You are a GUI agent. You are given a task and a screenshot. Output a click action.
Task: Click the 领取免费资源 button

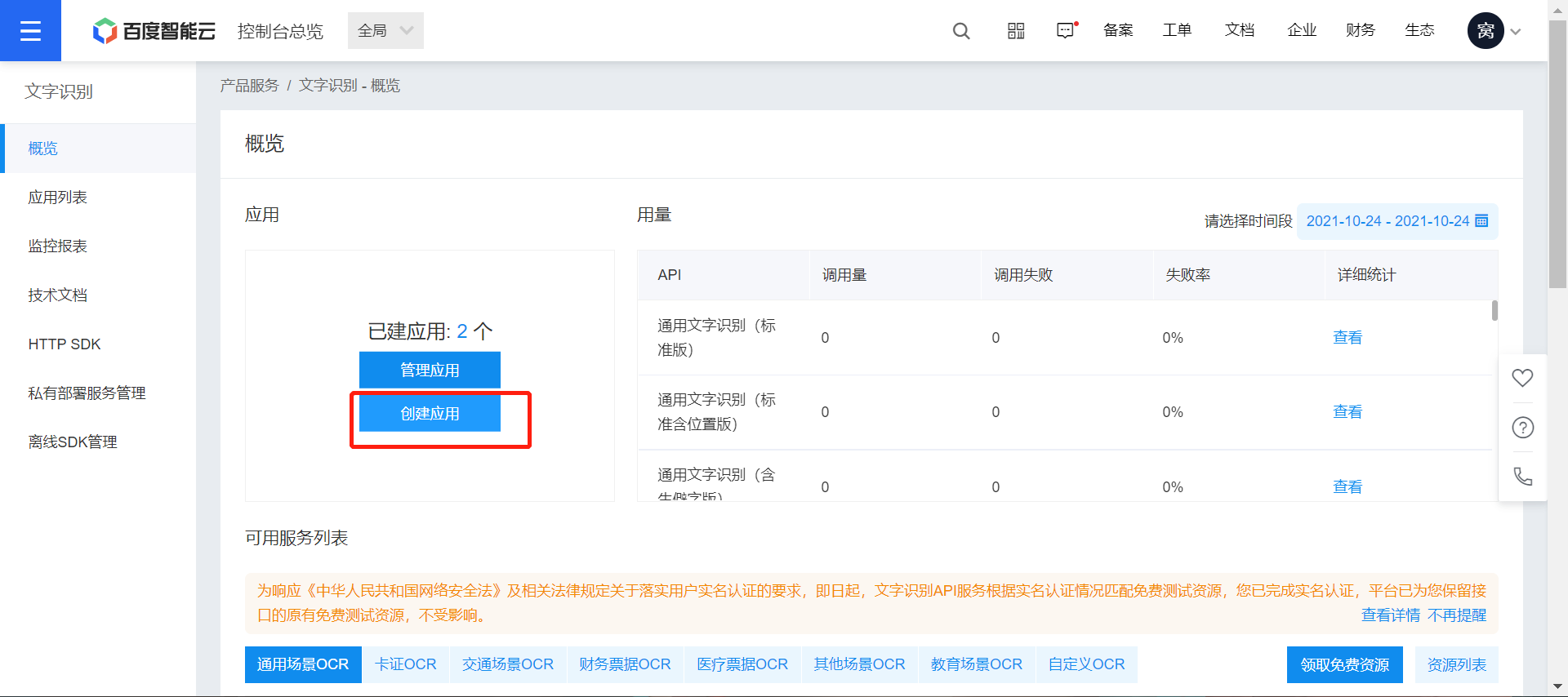pyautogui.click(x=1345, y=665)
